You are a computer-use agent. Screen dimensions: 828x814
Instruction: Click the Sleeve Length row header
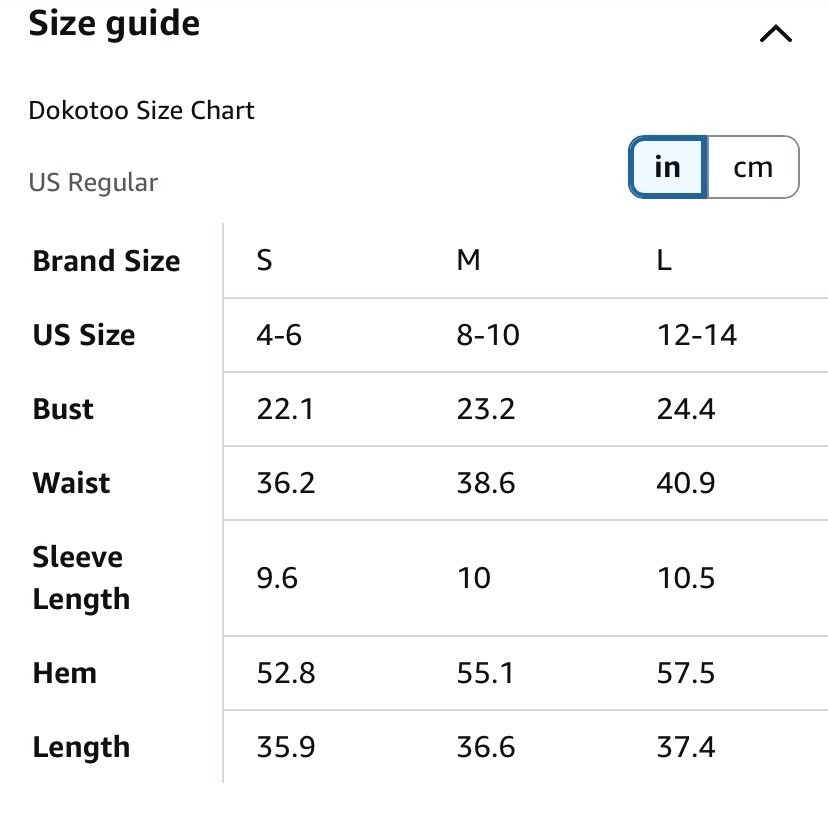[81, 578]
